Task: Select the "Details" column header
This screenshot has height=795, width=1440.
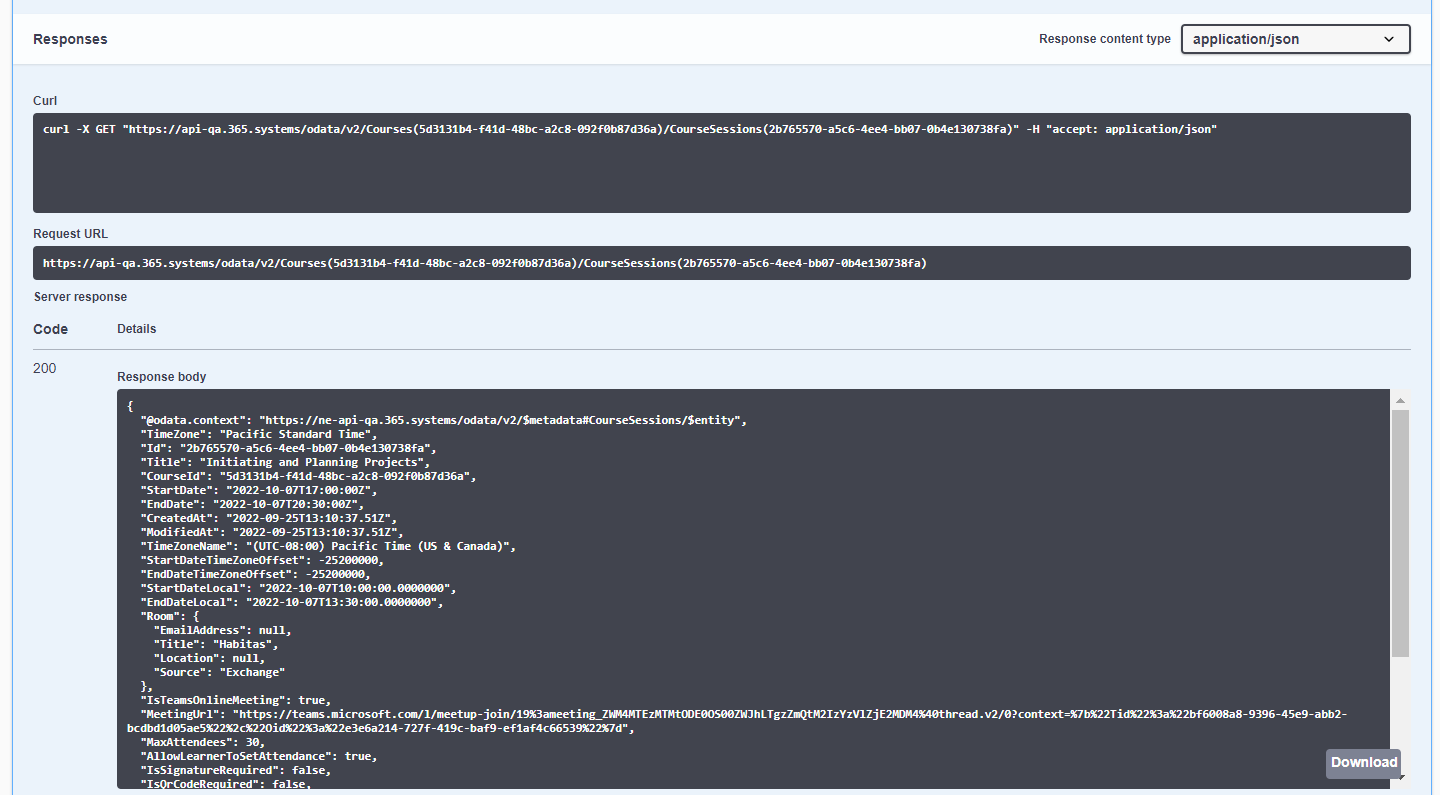Action: click(x=137, y=329)
